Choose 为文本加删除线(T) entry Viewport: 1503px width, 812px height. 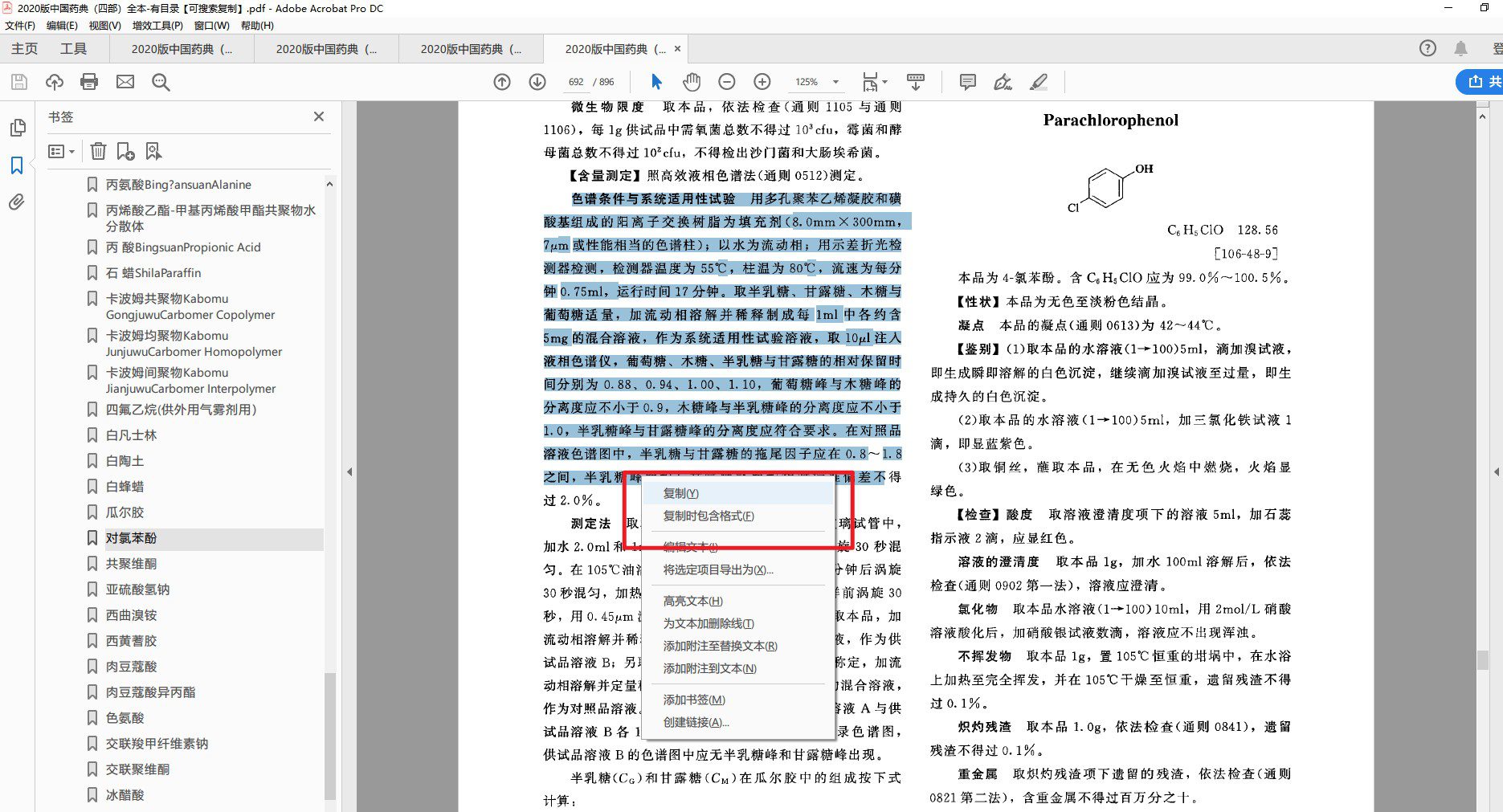click(737, 623)
